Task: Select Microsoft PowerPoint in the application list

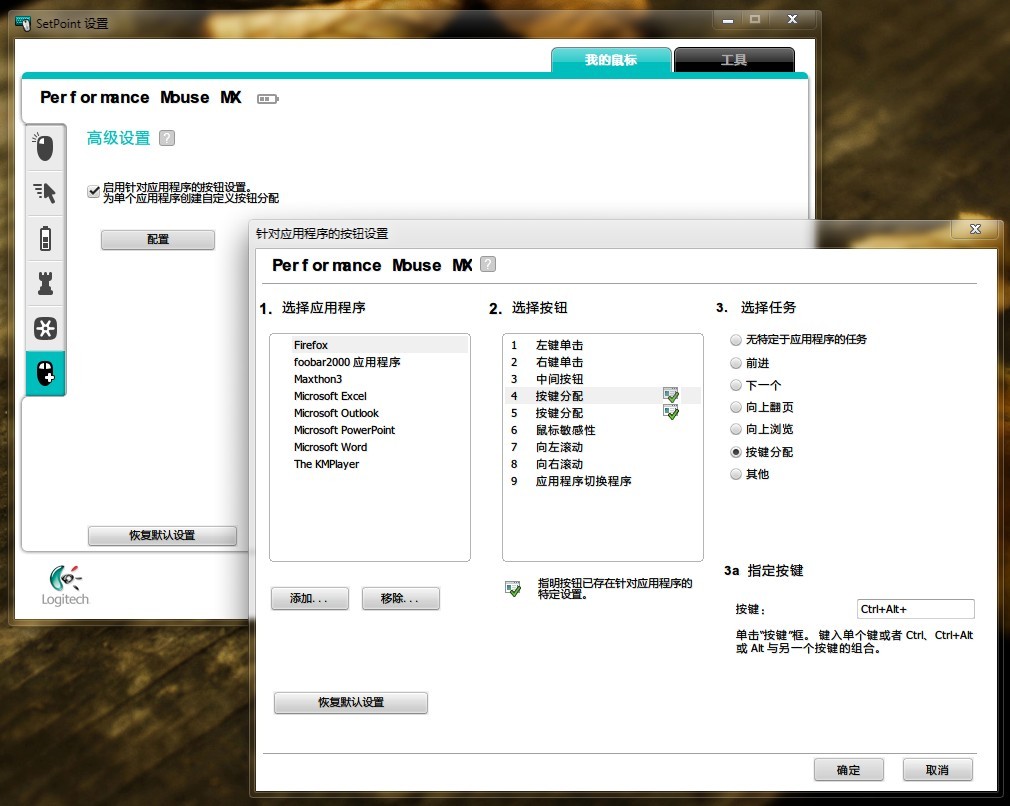Action: coord(370,430)
